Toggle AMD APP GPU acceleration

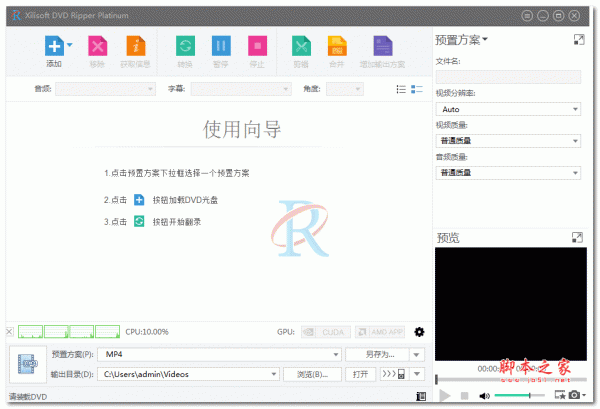coord(380,332)
